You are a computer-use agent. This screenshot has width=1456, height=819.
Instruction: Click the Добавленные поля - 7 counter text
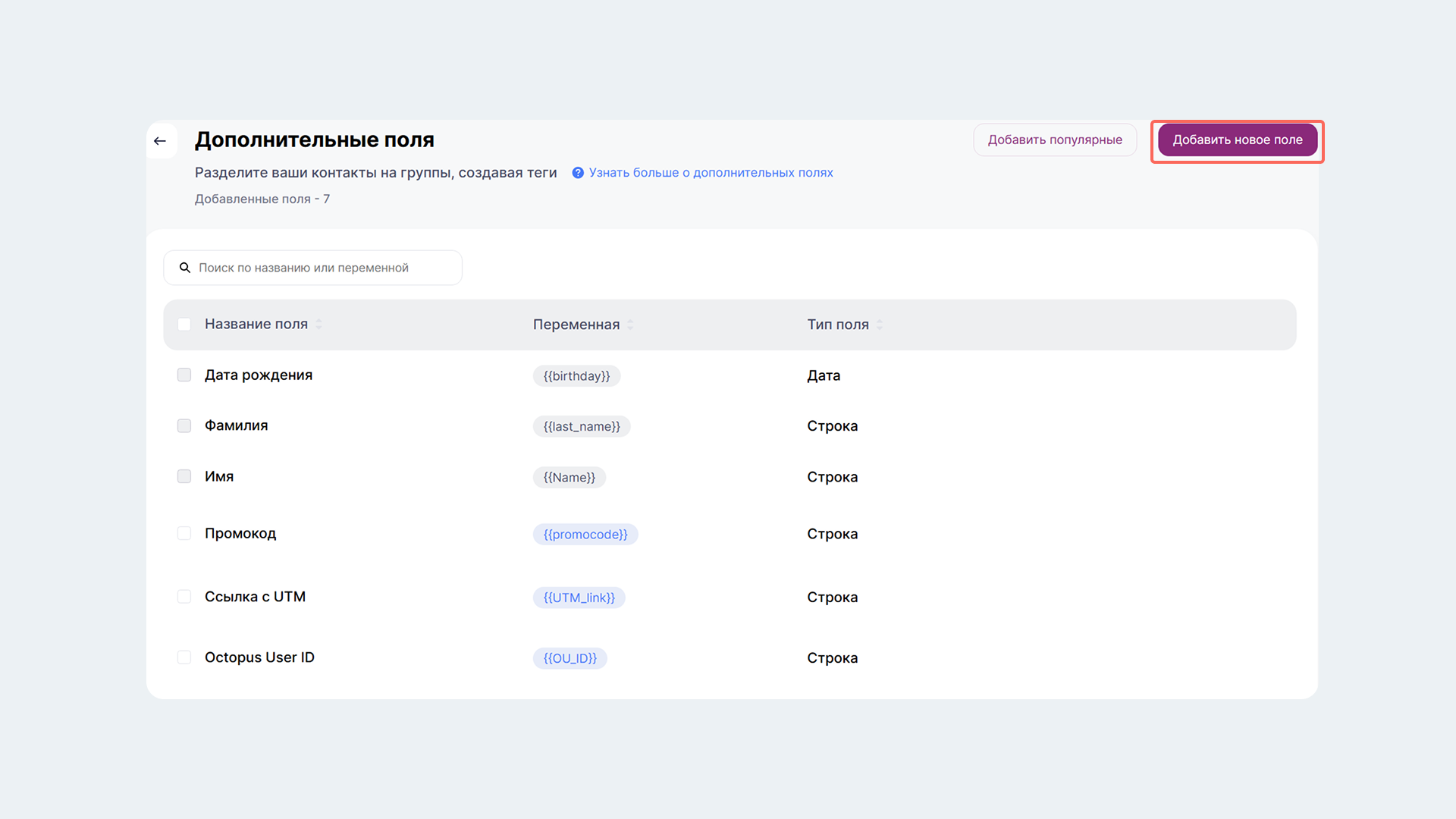(262, 199)
